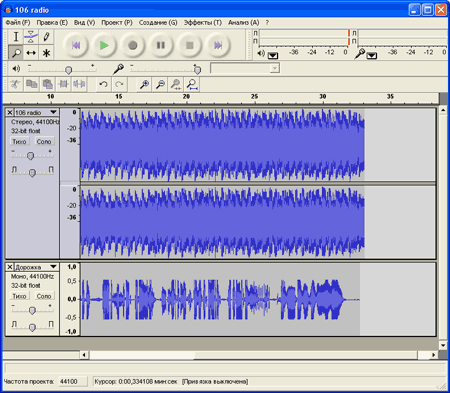450x393 pixels.
Task: Click the project rate field 44100
Action: (x=73, y=381)
